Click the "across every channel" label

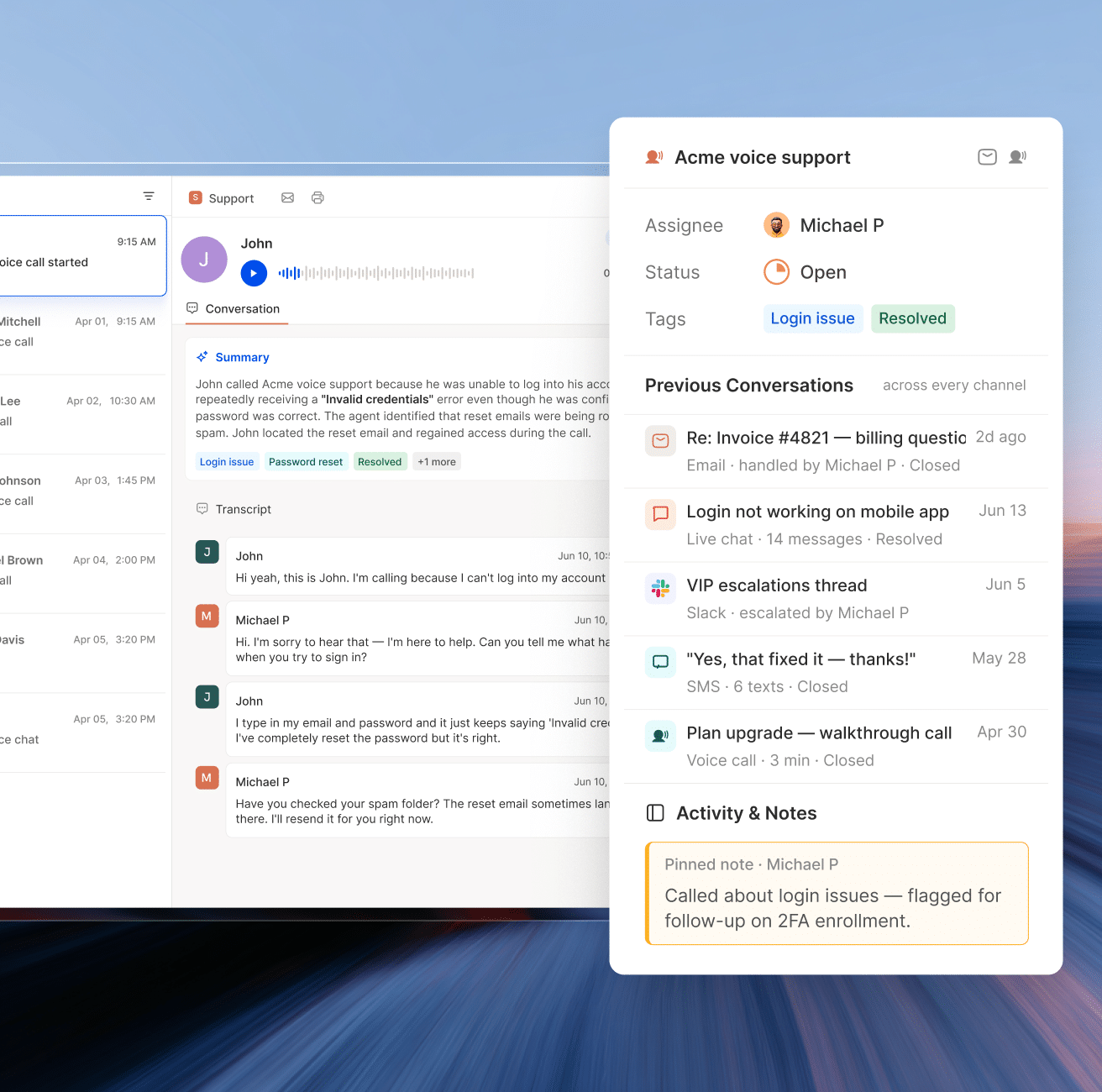click(x=954, y=386)
